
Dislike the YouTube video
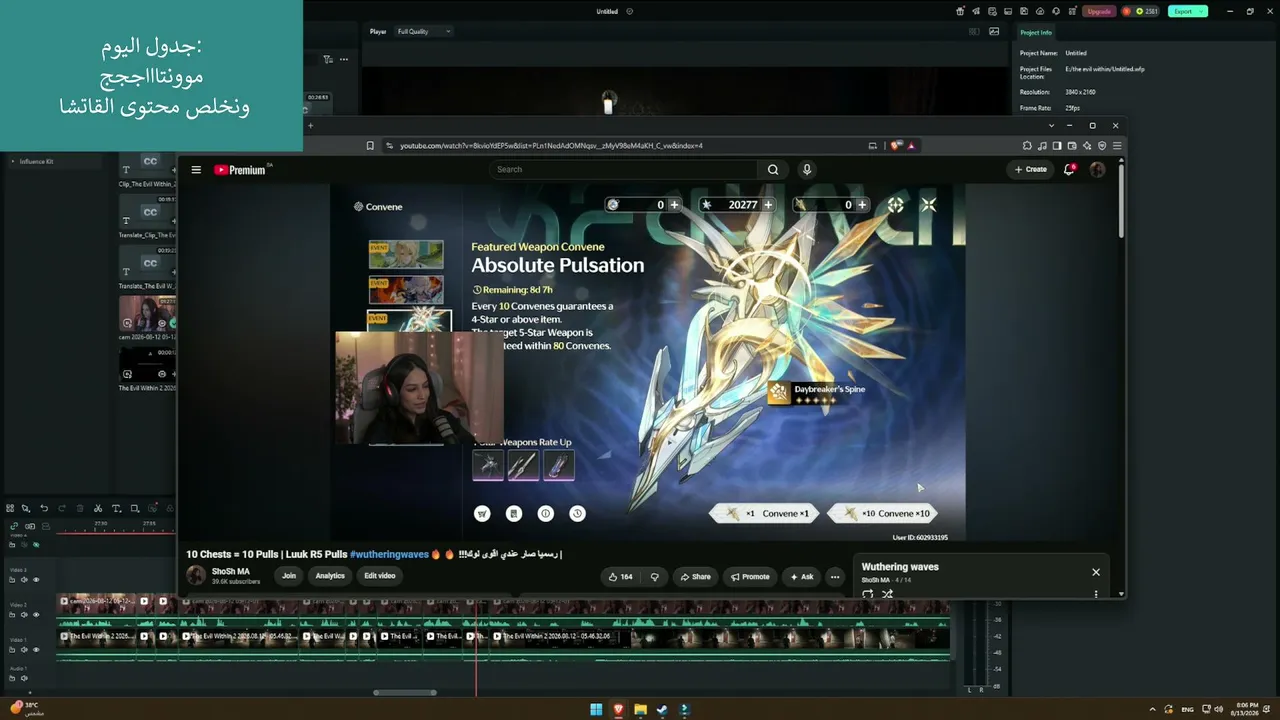coord(655,577)
